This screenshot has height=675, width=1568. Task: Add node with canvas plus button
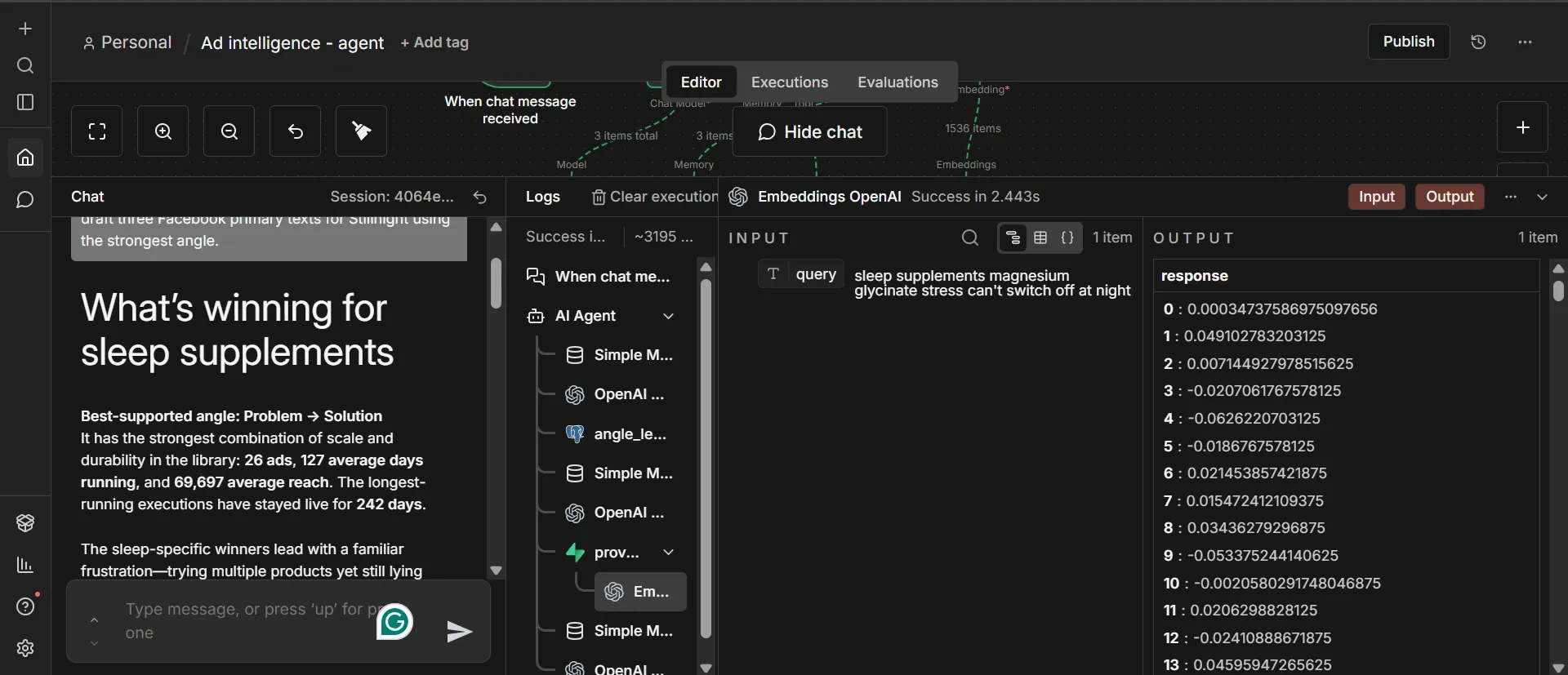[1522, 127]
